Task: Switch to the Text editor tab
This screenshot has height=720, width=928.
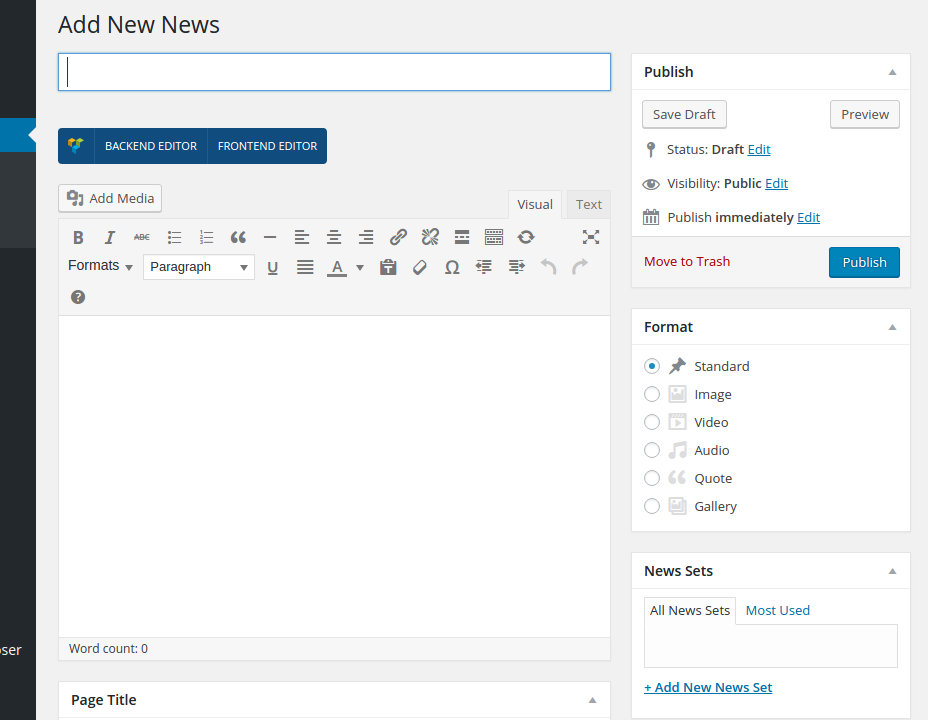Action: pos(589,204)
